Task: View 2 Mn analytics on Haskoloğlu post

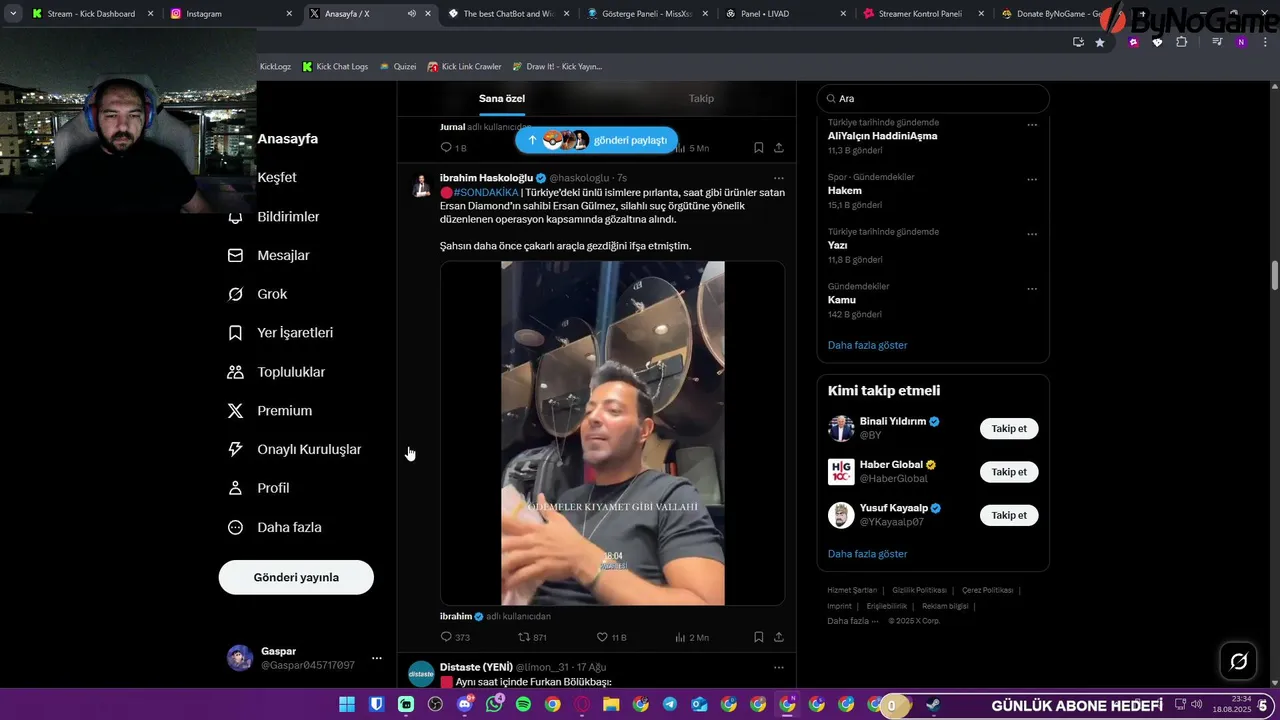Action: click(x=692, y=637)
